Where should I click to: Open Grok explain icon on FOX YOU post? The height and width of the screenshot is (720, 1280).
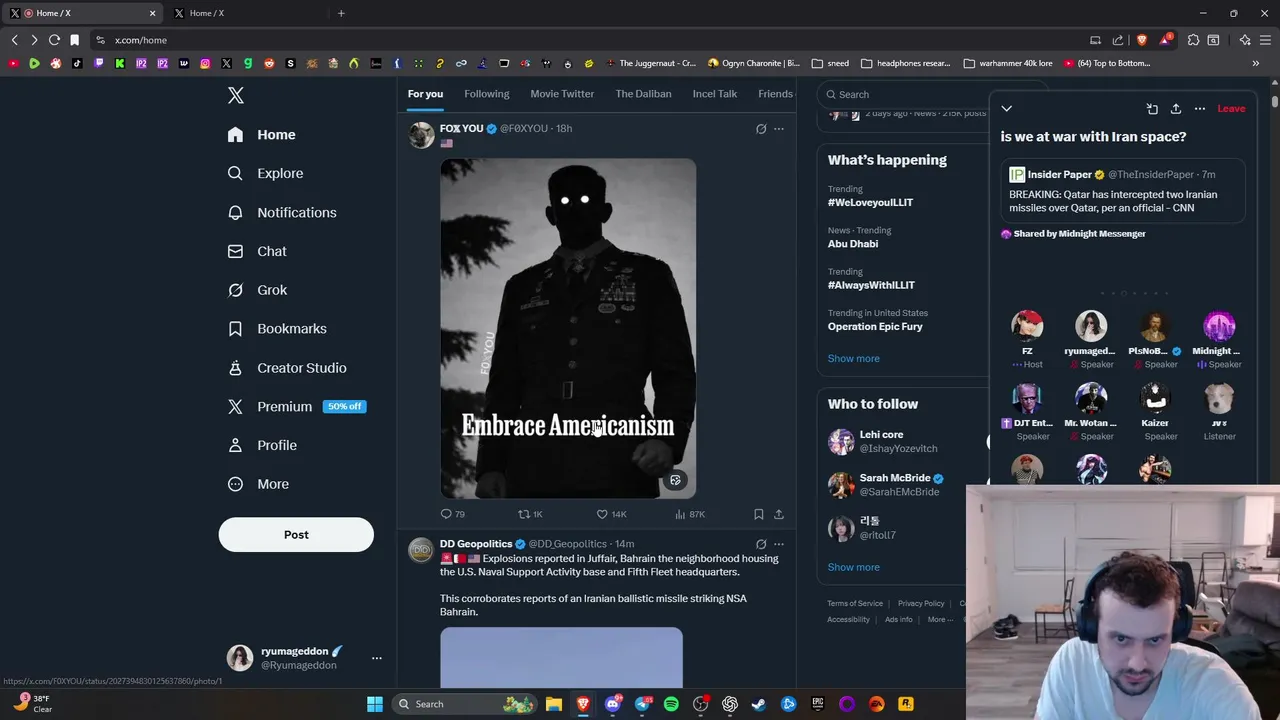[761, 129]
